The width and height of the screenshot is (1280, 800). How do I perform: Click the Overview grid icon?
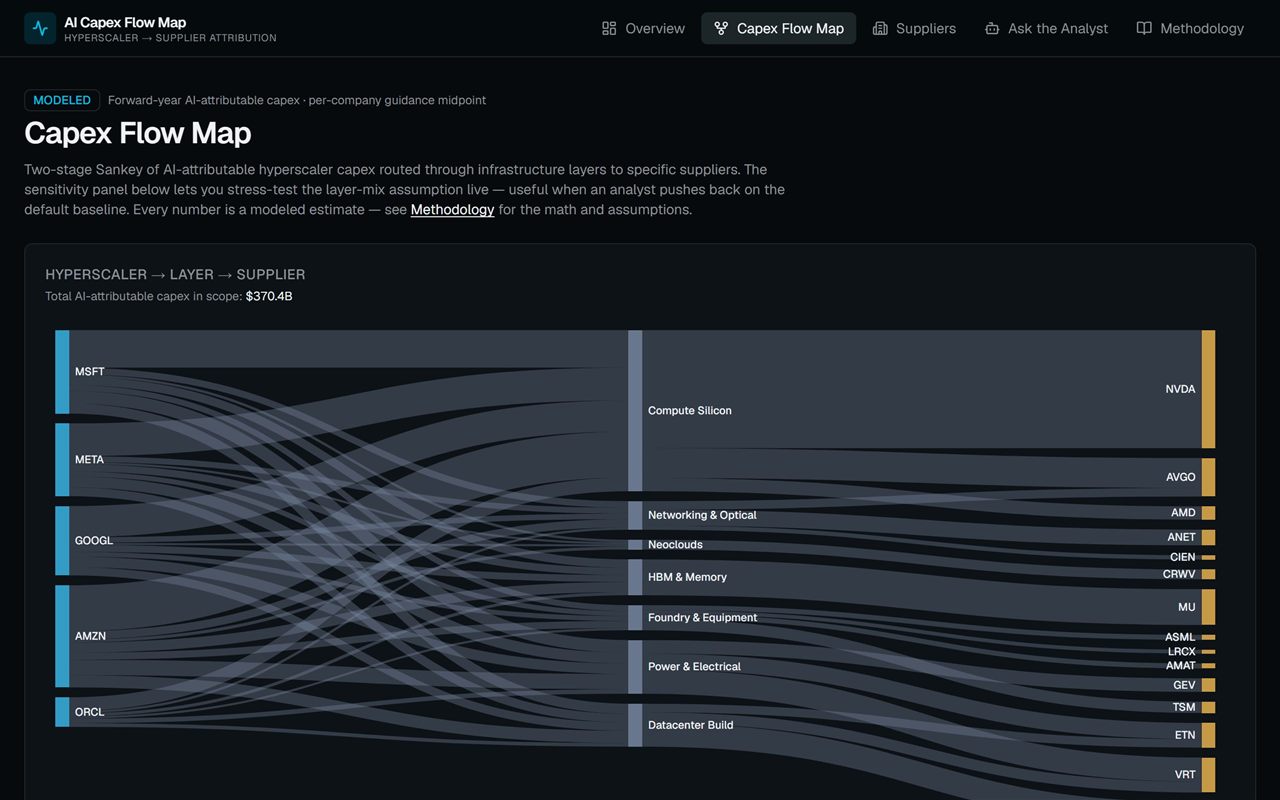pyautogui.click(x=609, y=28)
